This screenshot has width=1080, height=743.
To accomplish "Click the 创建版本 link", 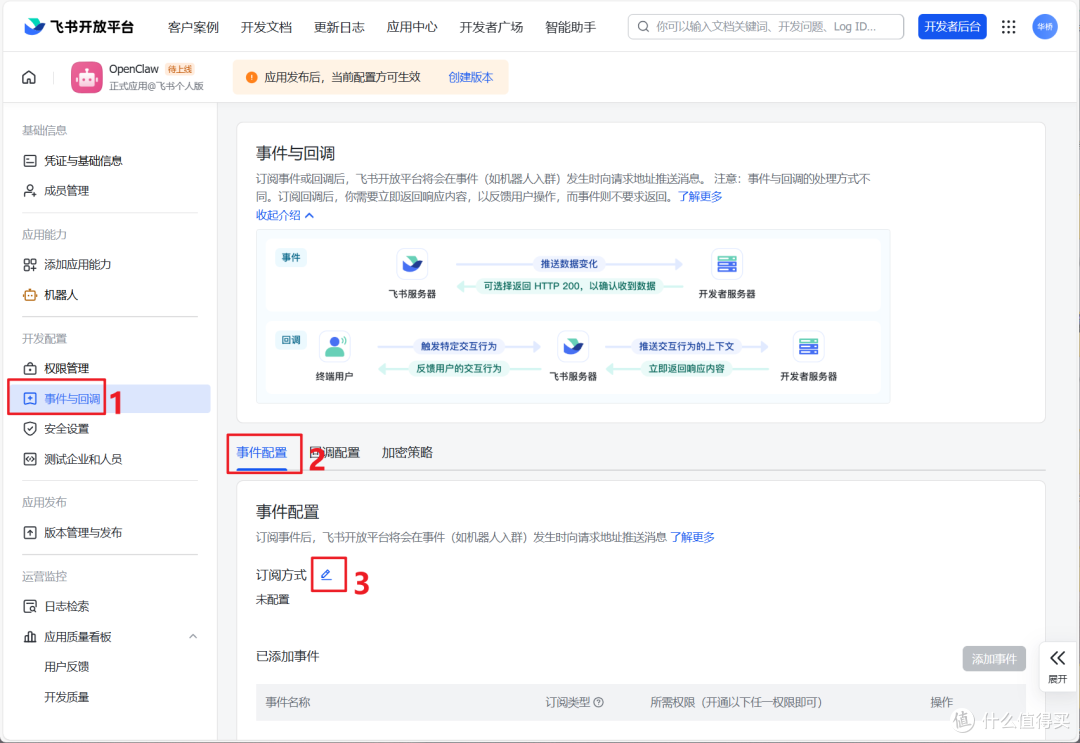I will pos(470,77).
